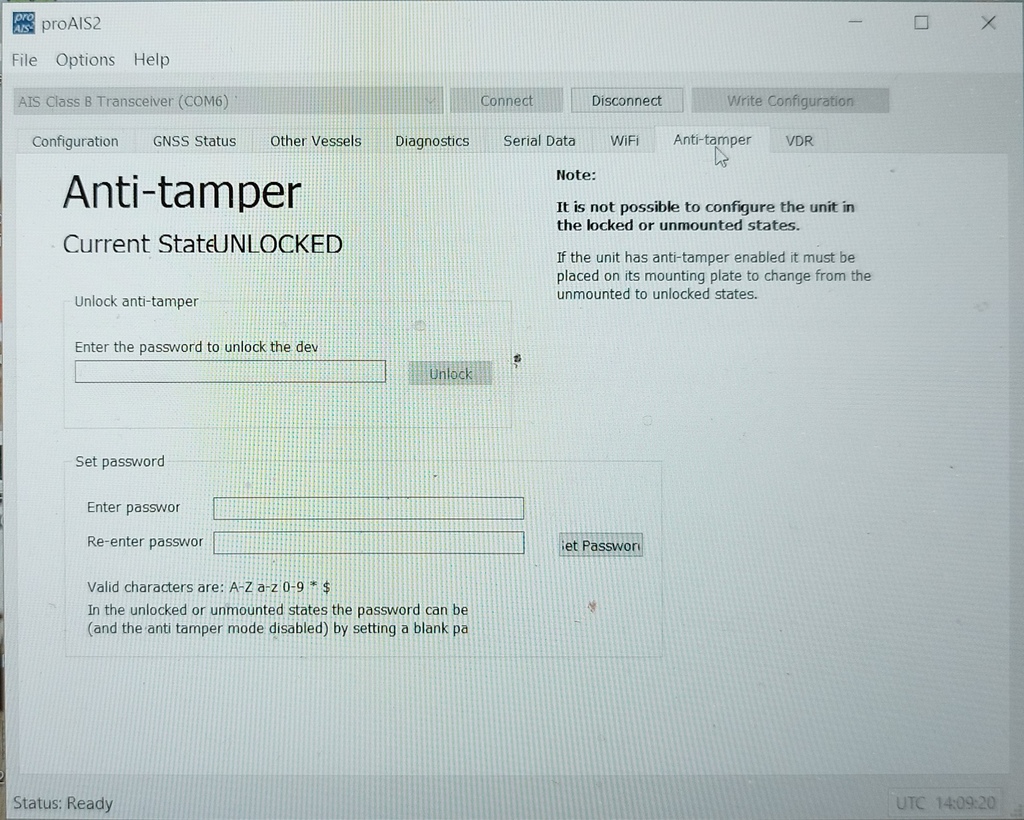Click the Disconnect button

click(627, 101)
